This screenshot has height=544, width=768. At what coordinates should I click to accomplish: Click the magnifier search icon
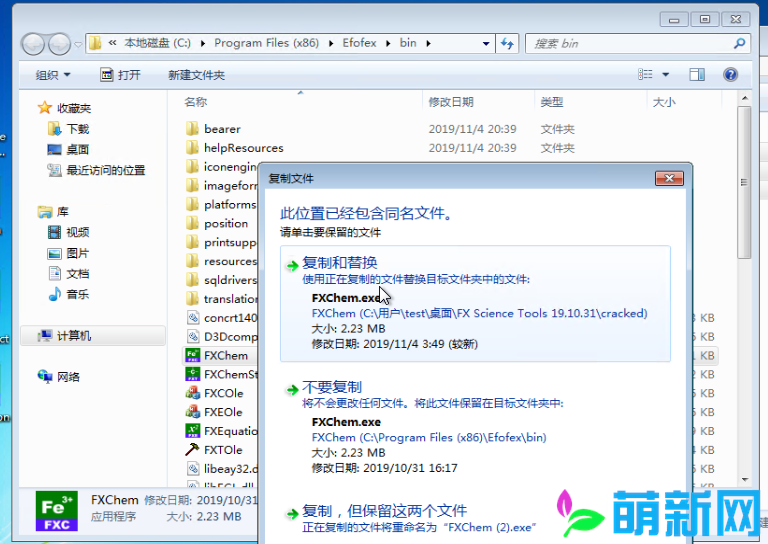pyautogui.click(x=740, y=44)
